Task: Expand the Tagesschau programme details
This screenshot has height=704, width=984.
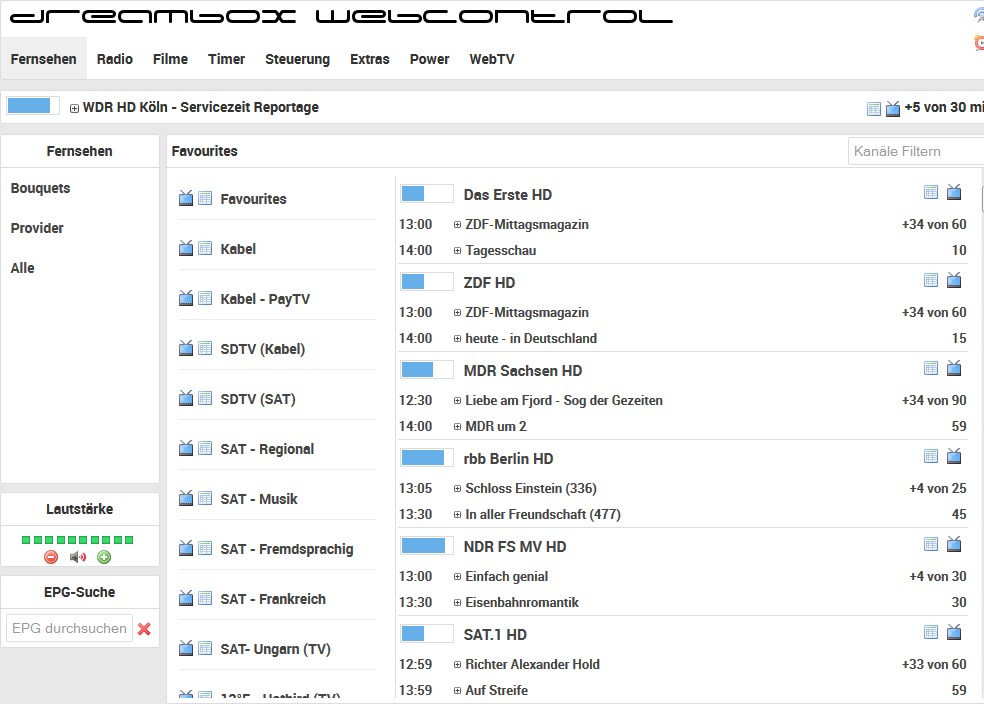Action: coord(458,251)
